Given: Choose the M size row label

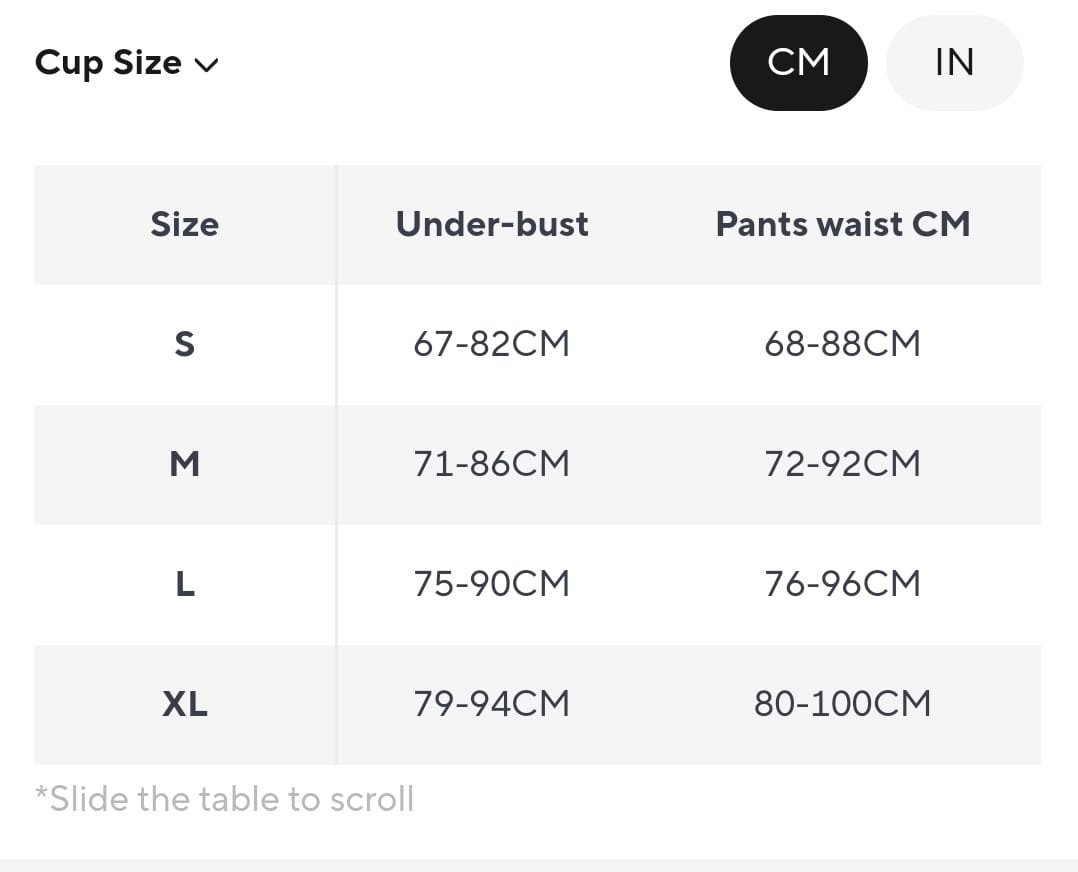Looking at the screenshot, I should (185, 464).
